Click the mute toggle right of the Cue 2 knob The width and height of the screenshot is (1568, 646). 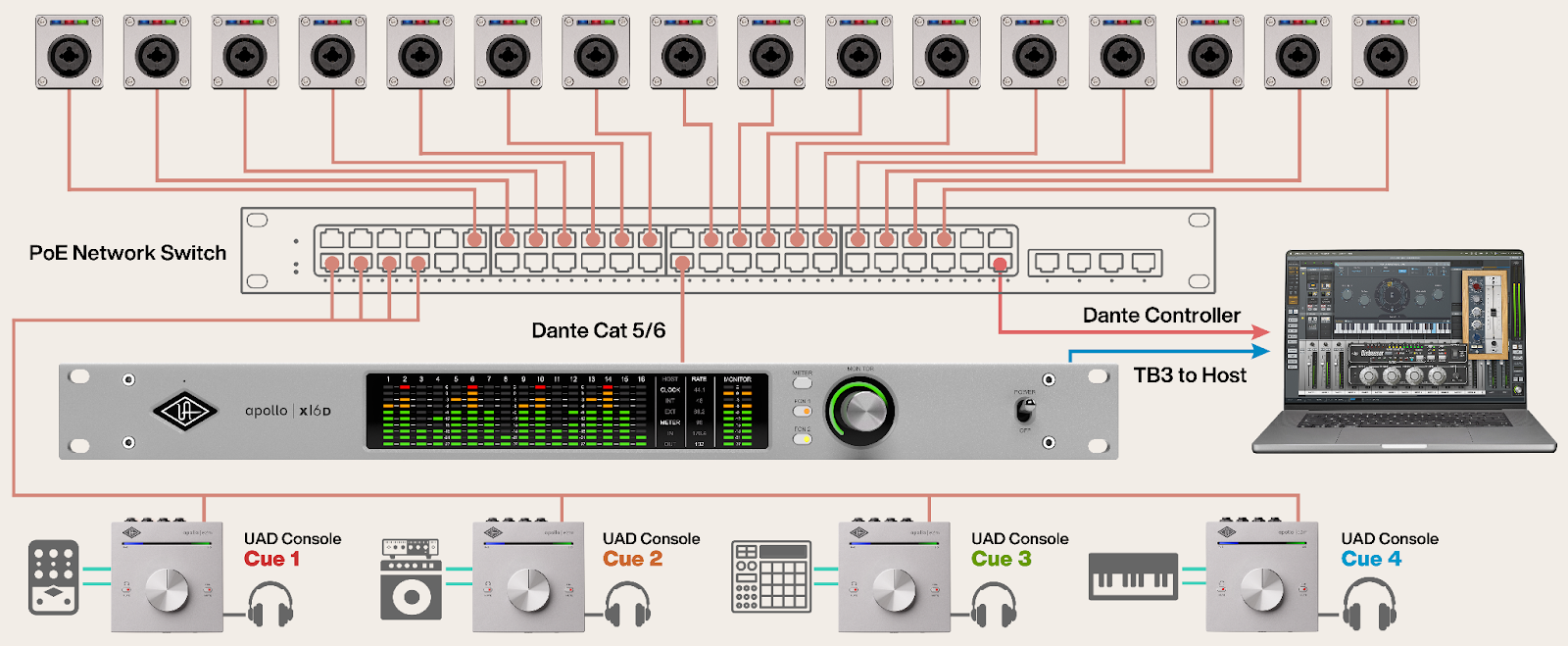(569, 589)
